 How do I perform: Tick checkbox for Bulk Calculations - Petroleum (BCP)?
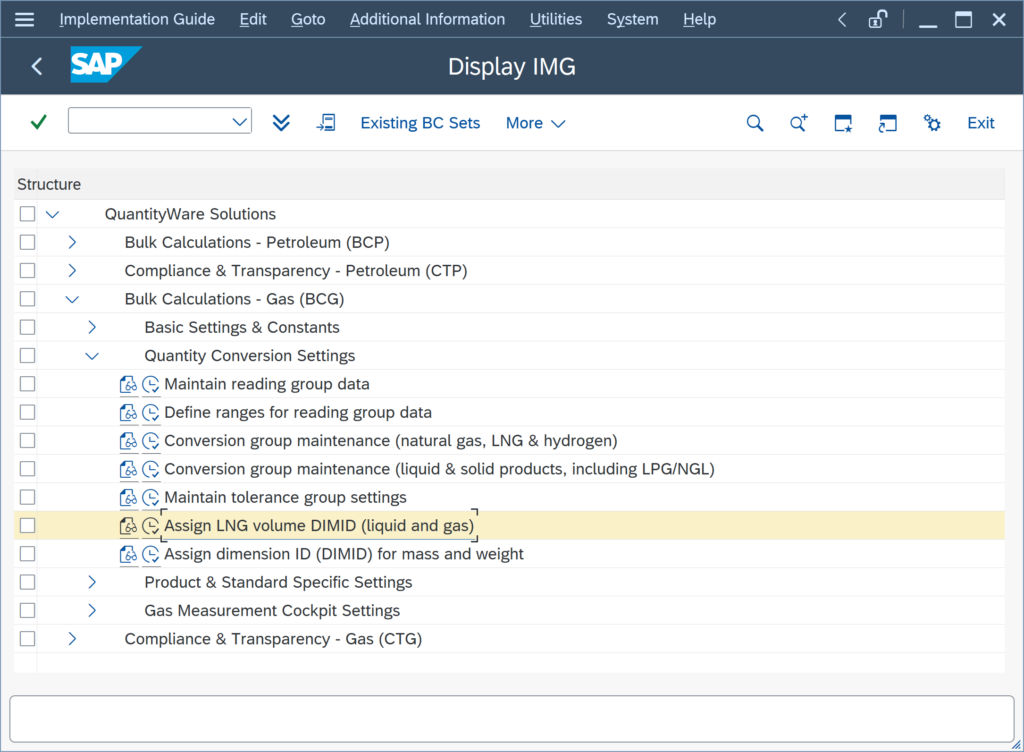[x=27, y=242]
